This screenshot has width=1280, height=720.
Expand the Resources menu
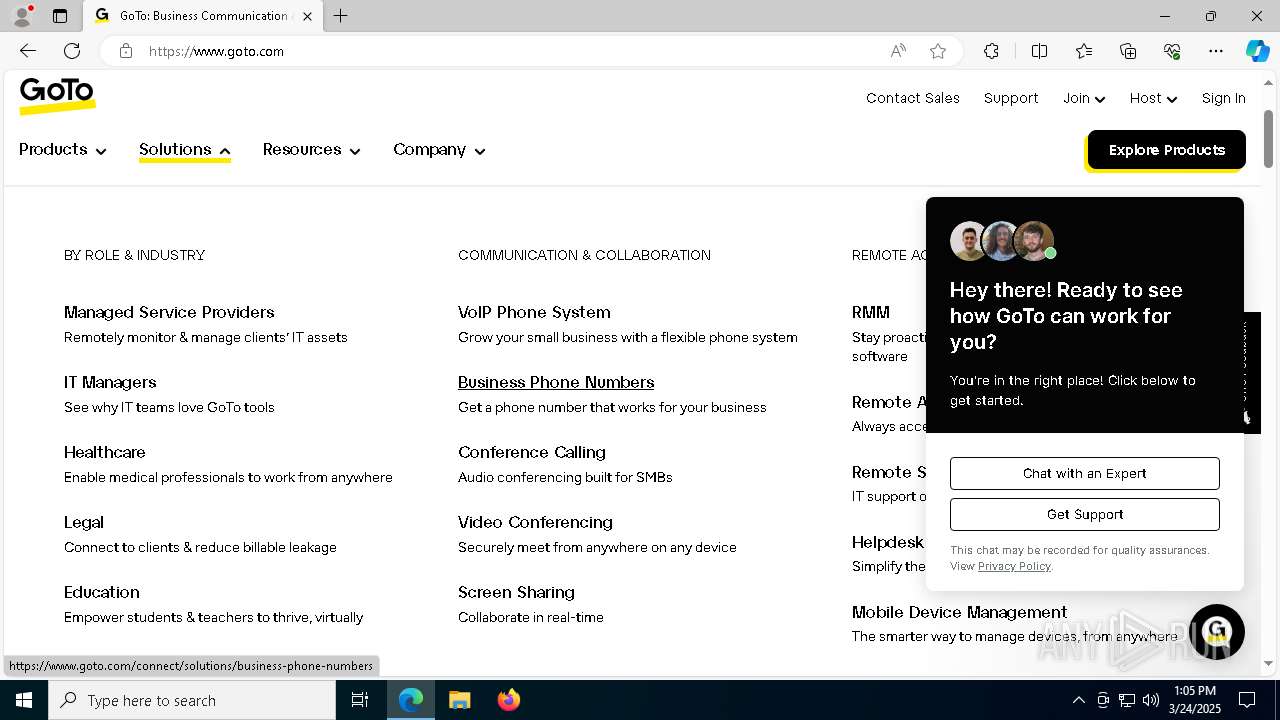(312, 150)
